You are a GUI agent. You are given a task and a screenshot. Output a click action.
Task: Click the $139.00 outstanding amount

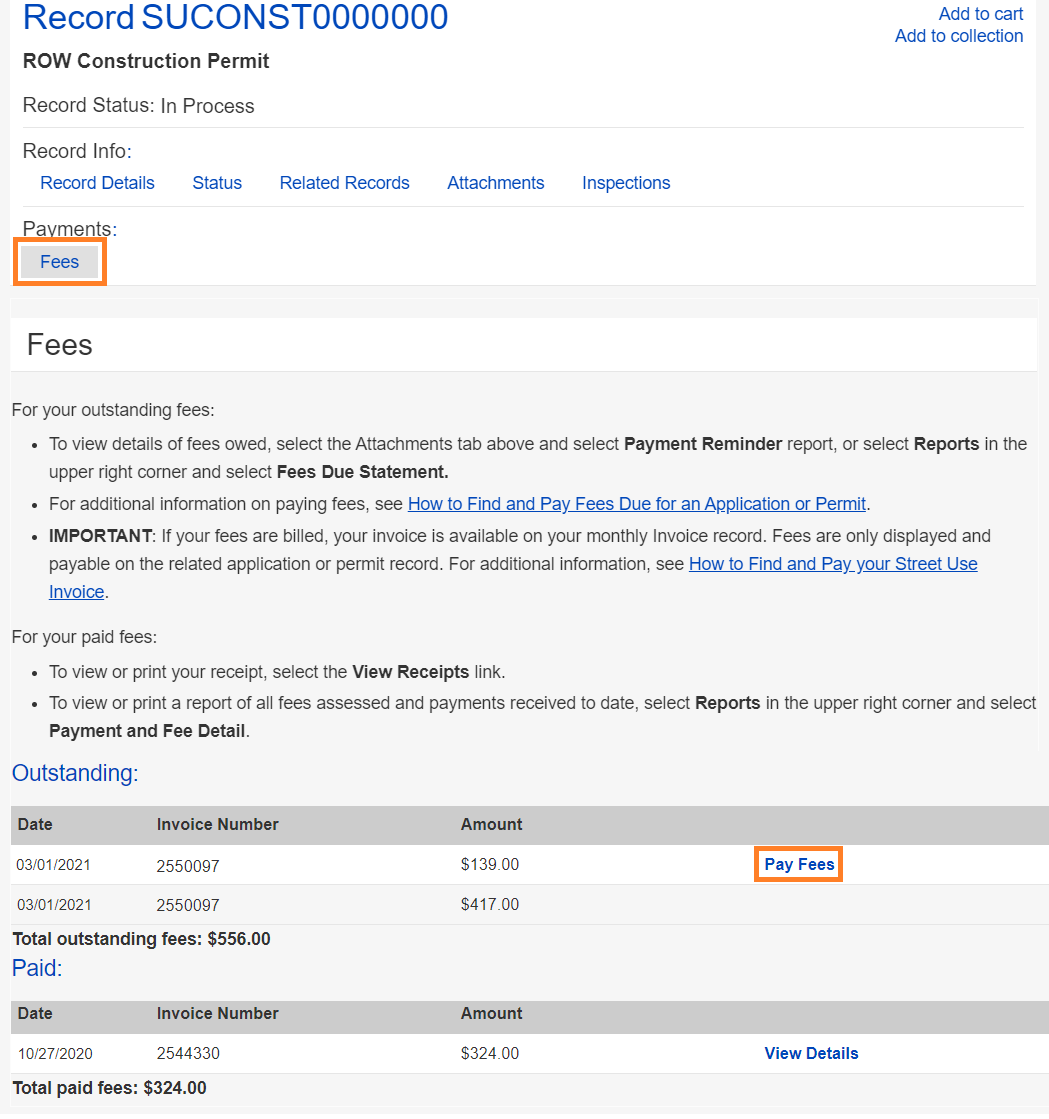(x=489, y=864)
